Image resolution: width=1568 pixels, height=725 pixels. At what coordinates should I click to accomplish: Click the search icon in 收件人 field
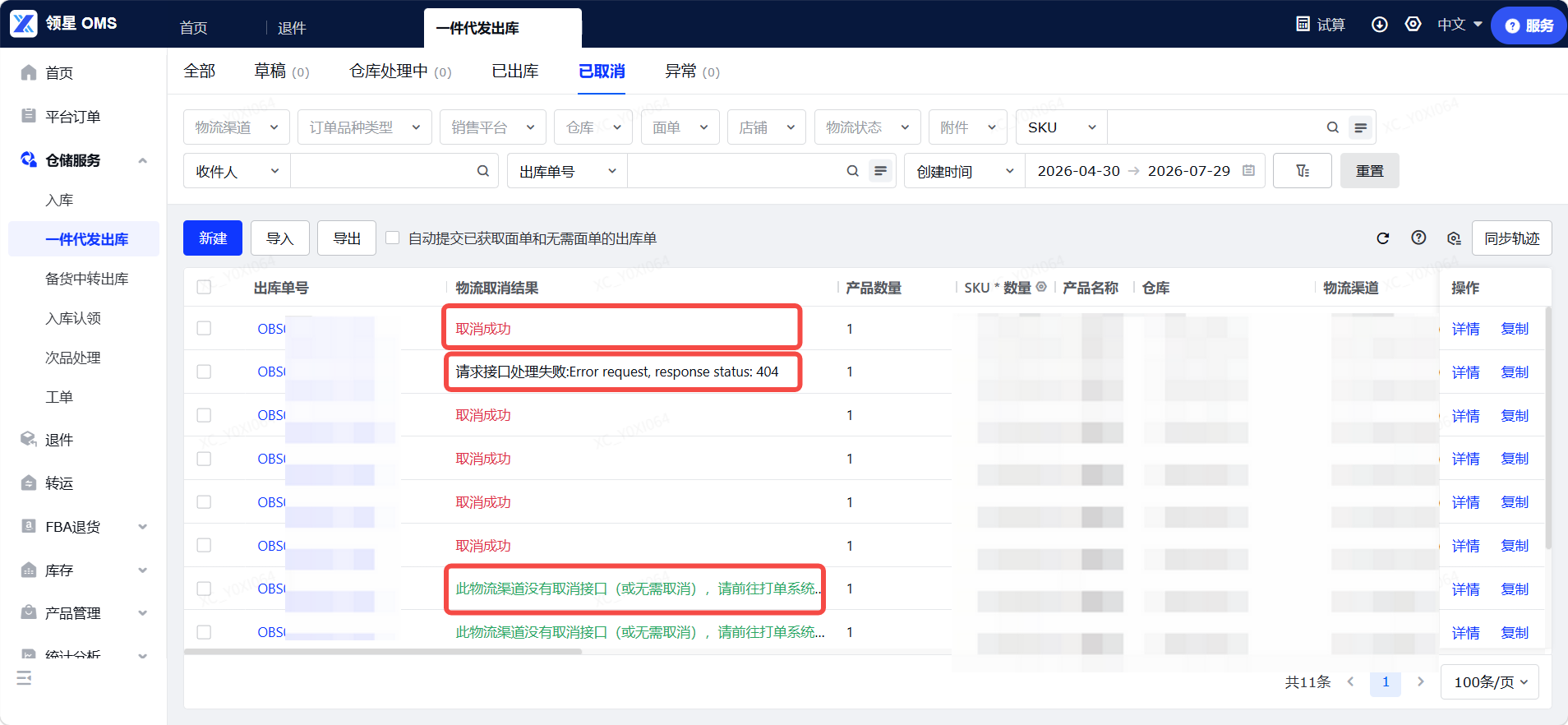click(x=483, y=171)
